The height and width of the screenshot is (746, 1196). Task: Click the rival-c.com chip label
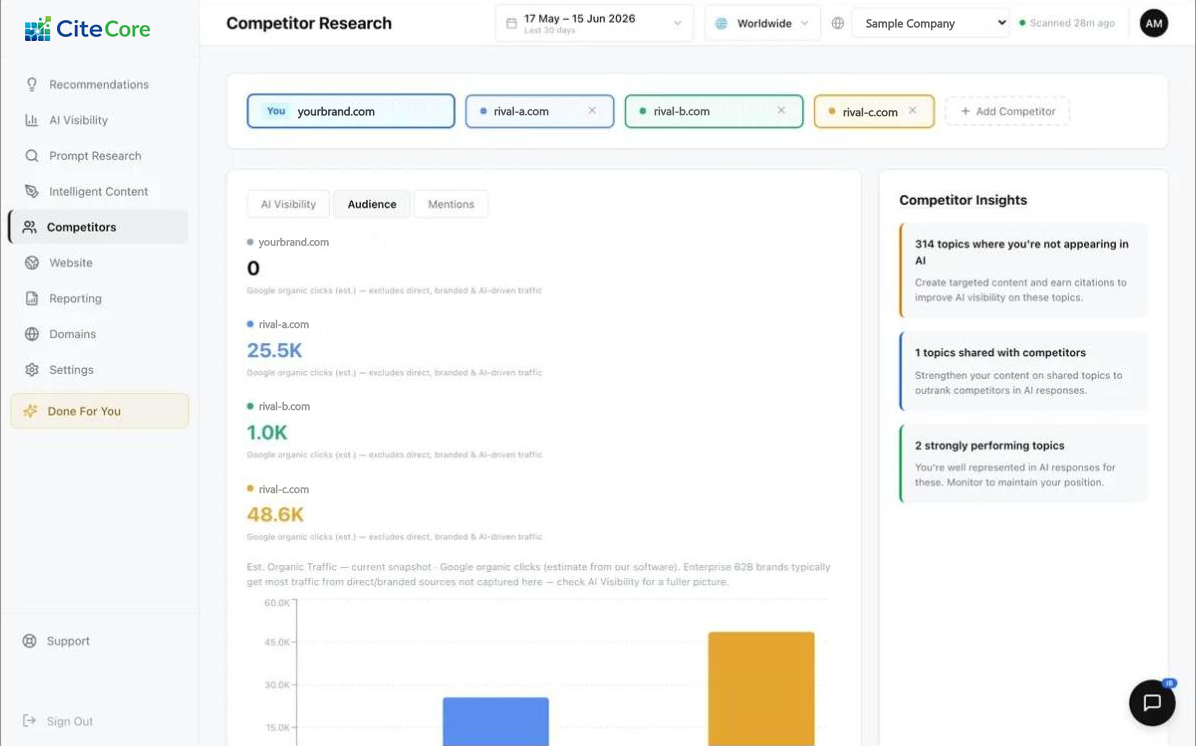[x=870, y=112]
